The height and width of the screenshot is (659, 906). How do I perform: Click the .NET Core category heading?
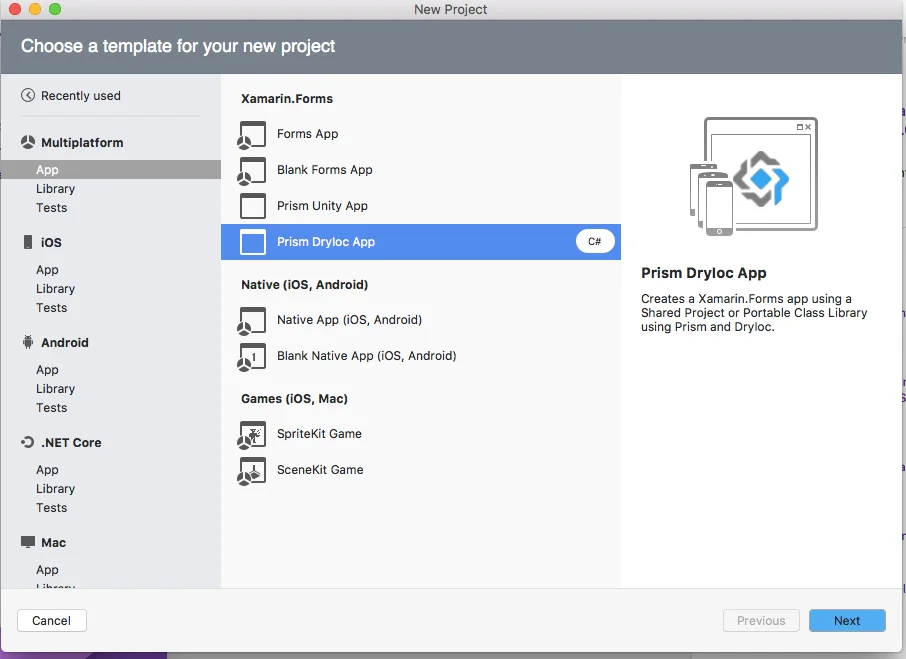71,442
